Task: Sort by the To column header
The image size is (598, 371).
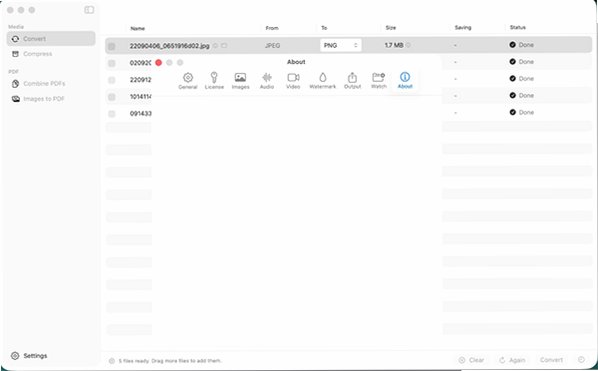Action: 324,28
